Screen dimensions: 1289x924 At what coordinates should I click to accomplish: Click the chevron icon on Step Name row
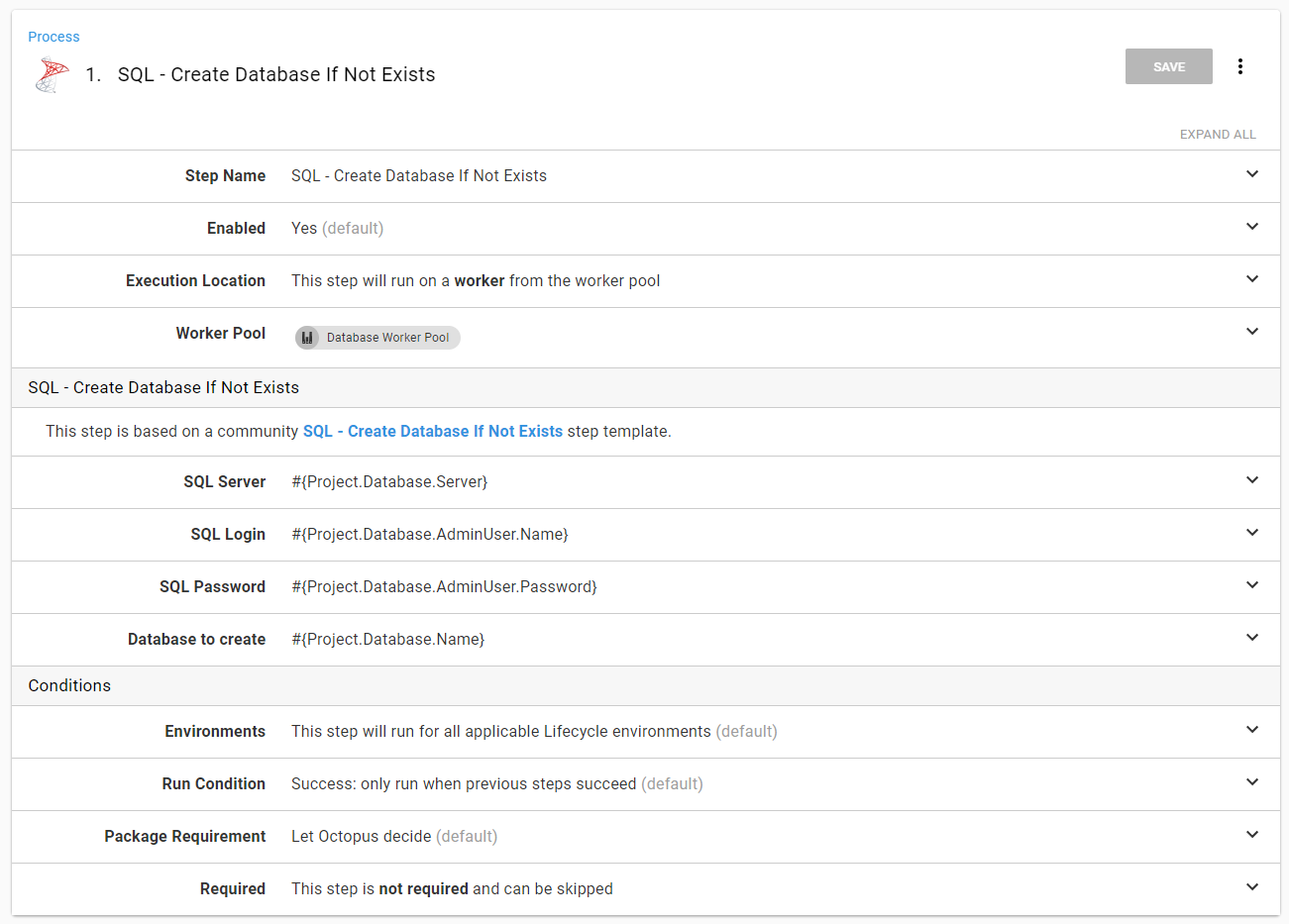pos(1251,174)
